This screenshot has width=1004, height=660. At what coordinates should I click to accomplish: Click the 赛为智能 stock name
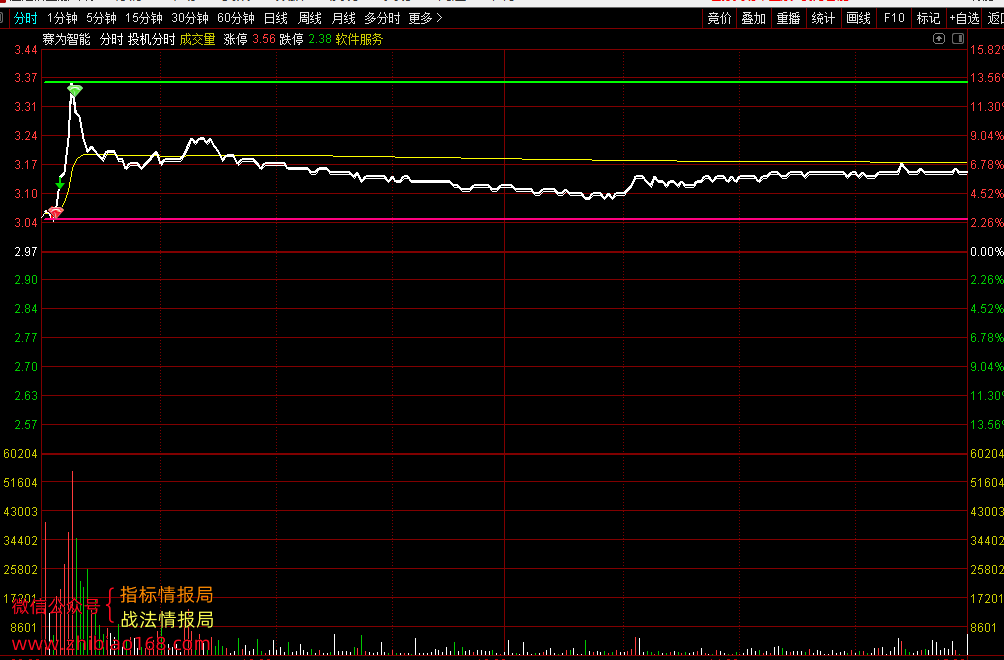click(x=67, y=39)
